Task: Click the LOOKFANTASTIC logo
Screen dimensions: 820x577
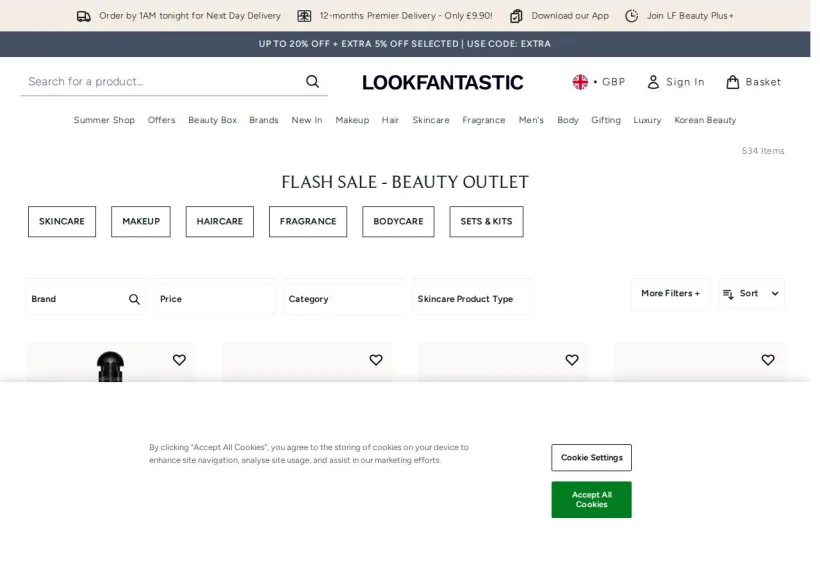Action: click(x=442, y=83)
